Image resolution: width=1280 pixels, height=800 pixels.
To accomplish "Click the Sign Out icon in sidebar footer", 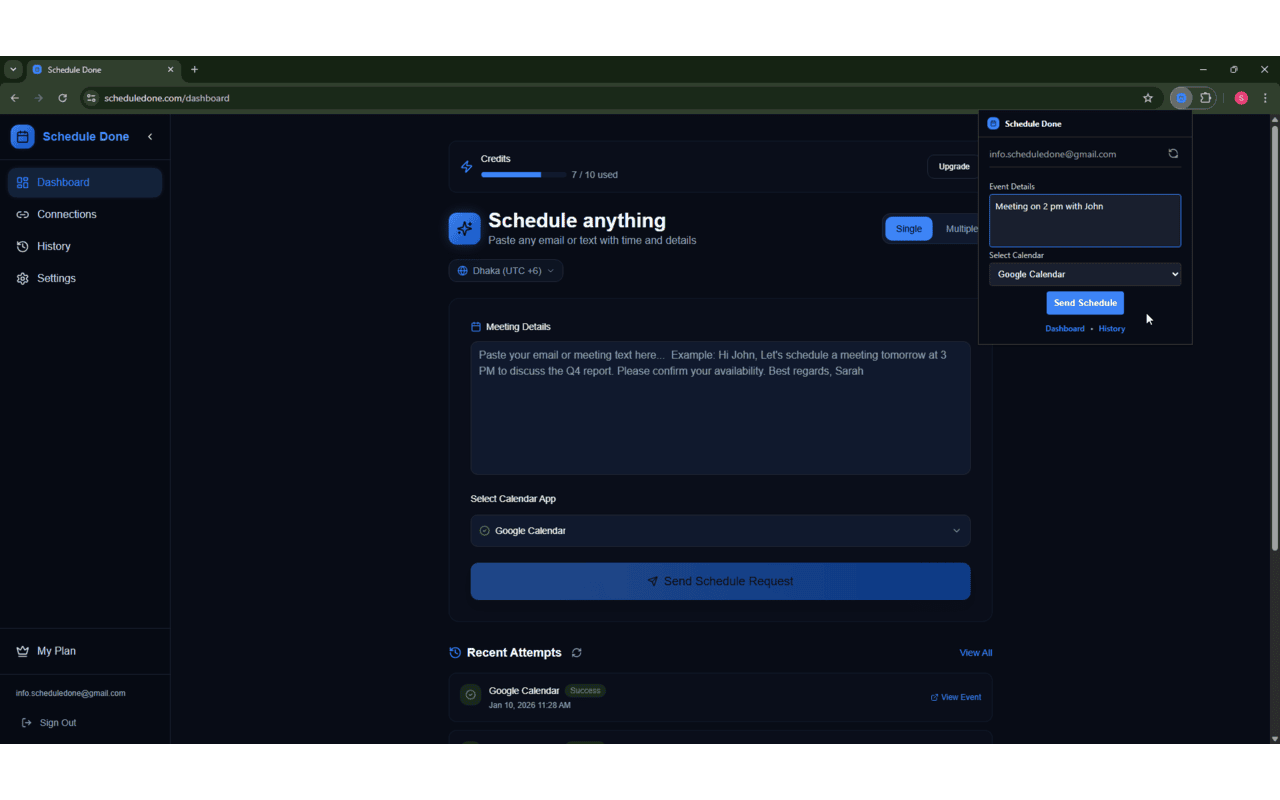I will click(x=24, y=722).
